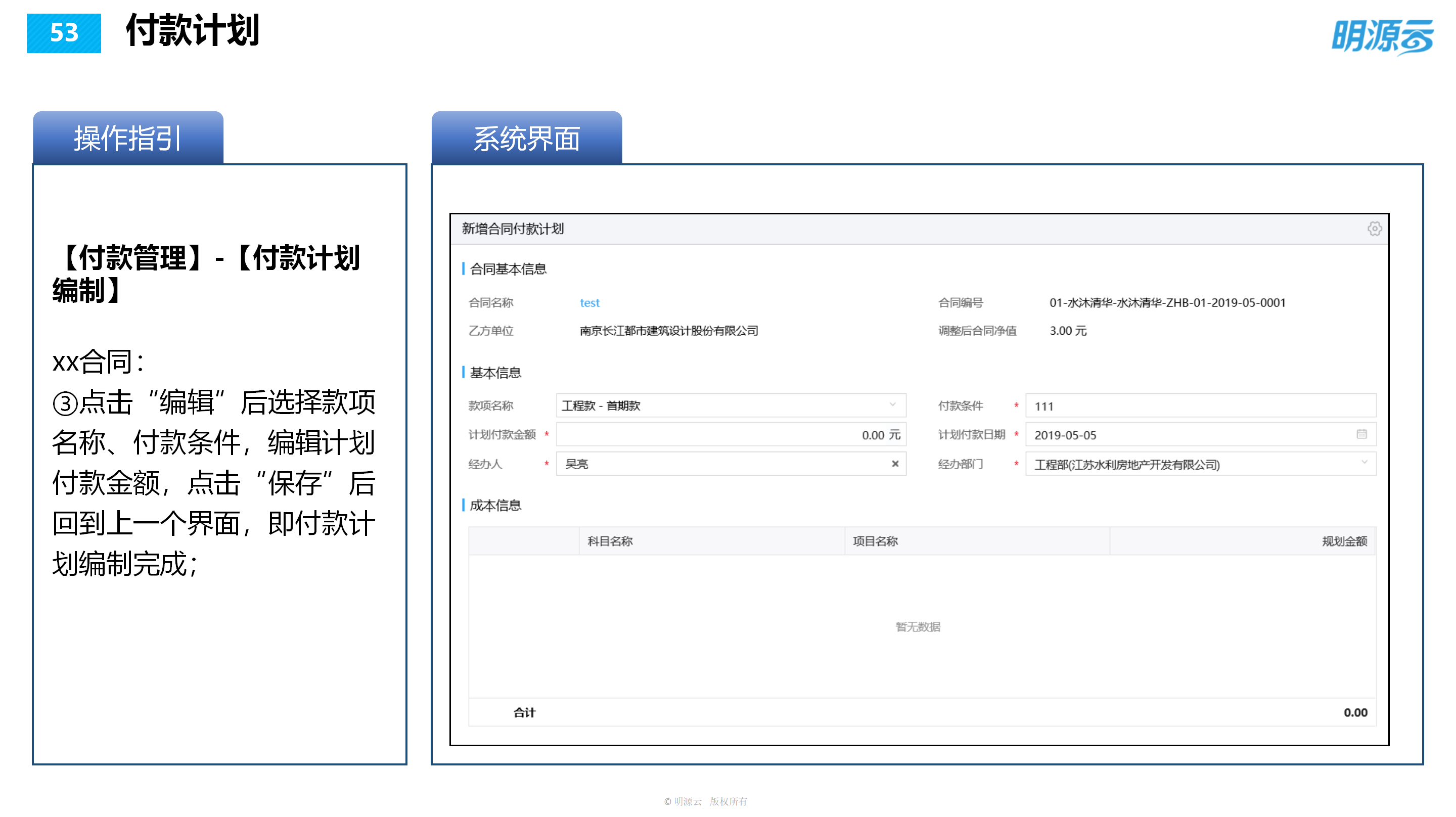1456x817 pixels.
Task: Open the settings gear on the 新增合同付款计划 dialog
Action: [1376, 229]
